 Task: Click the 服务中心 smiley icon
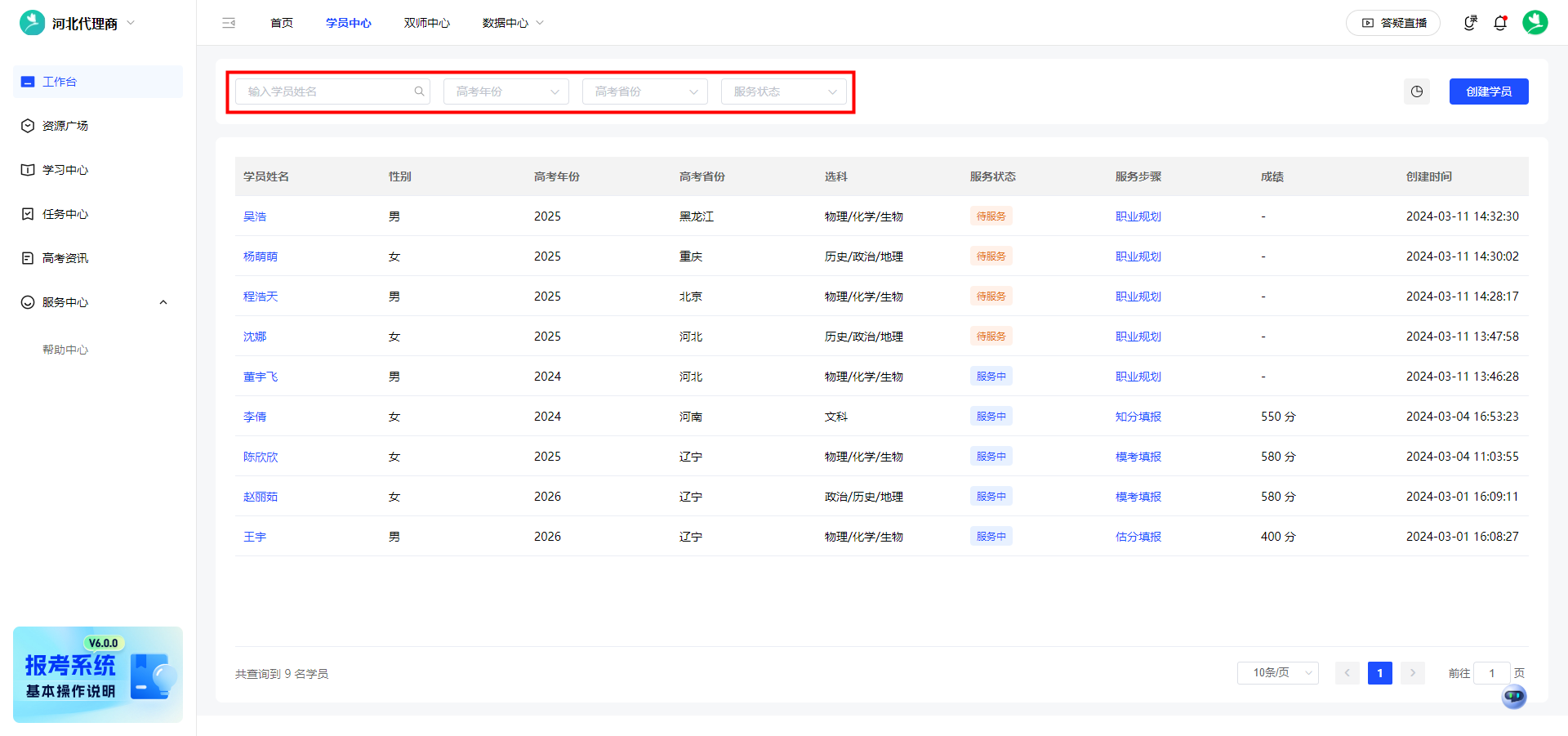point(27,301)
